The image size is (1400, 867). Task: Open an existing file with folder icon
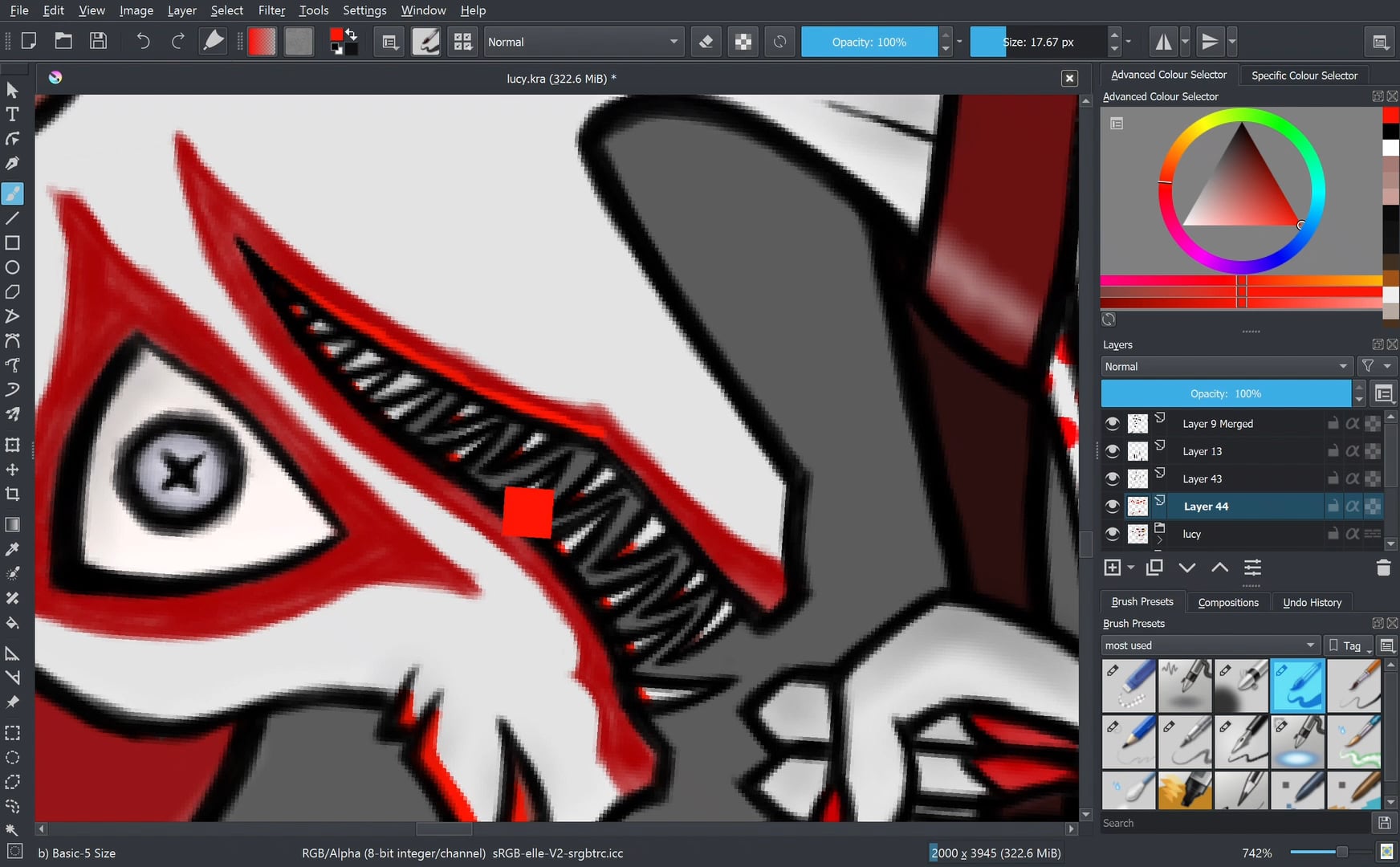pyautogui.click(x=63, y=41)
